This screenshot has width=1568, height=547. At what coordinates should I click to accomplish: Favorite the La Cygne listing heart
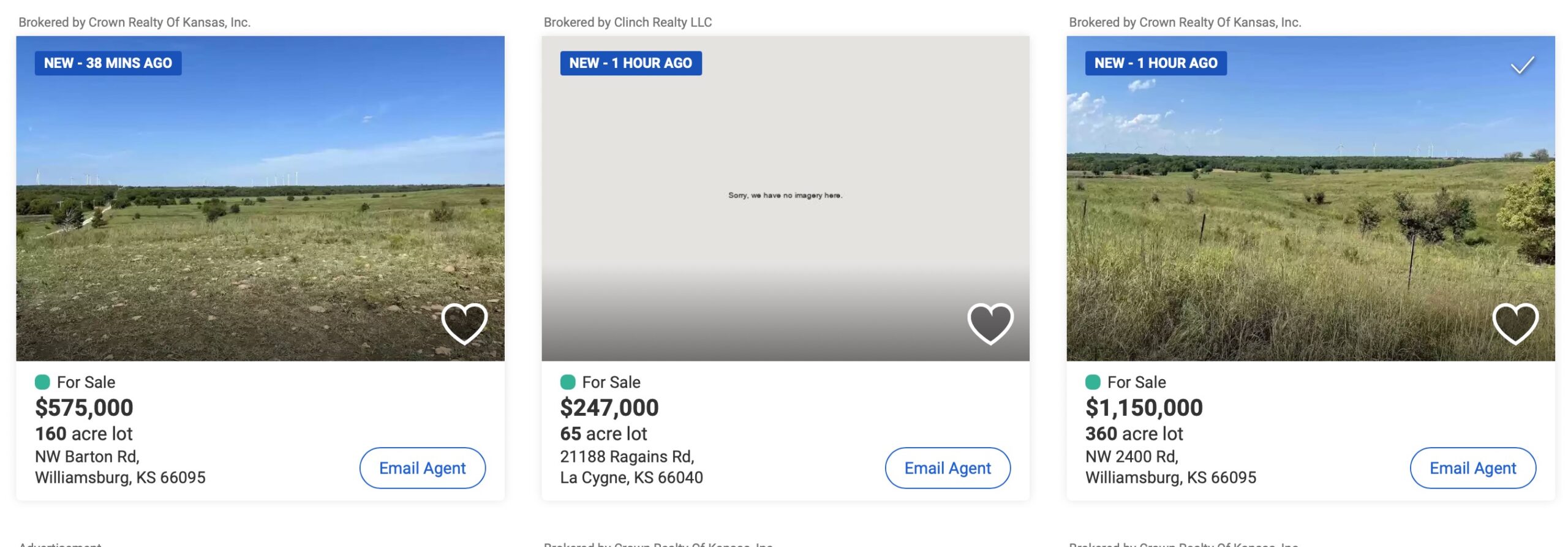[990, 323]
